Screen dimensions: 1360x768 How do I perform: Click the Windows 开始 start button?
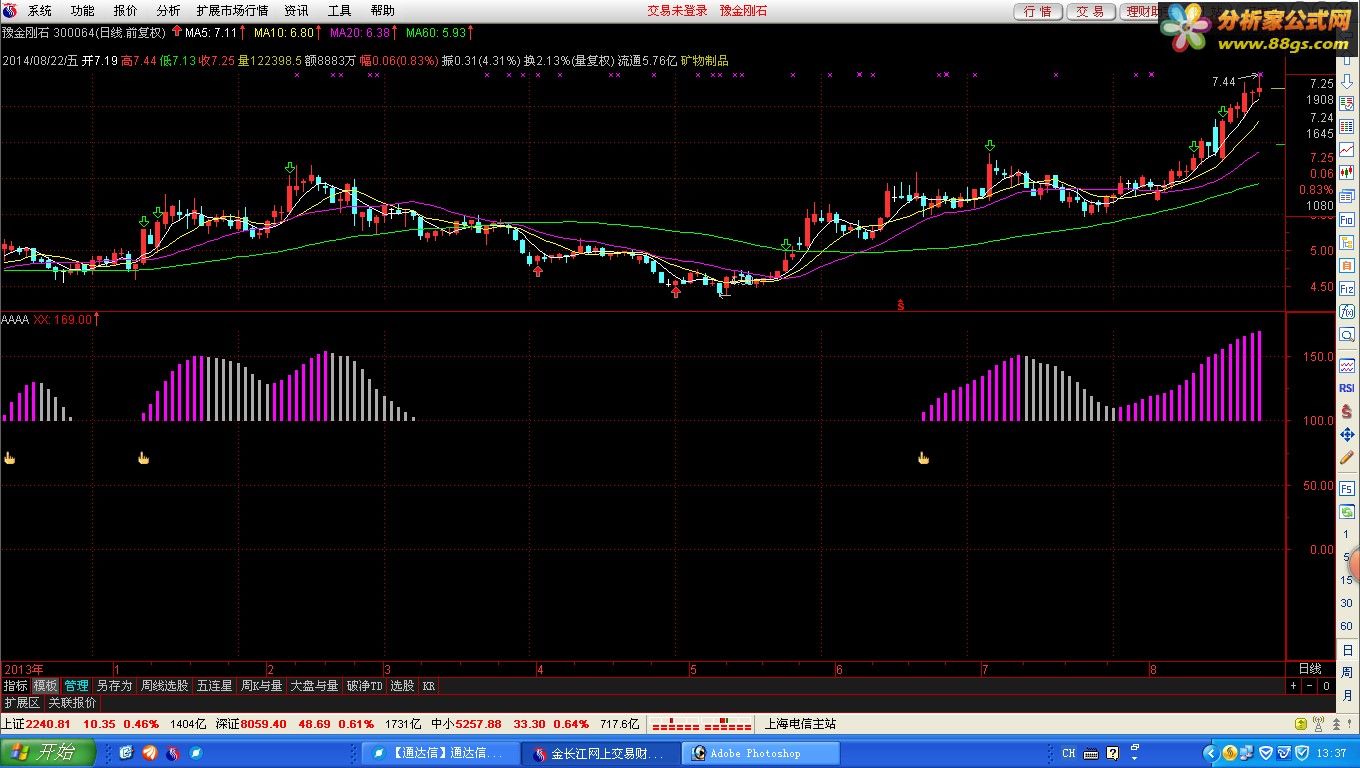pyautogui.click(x=48, y=752)
